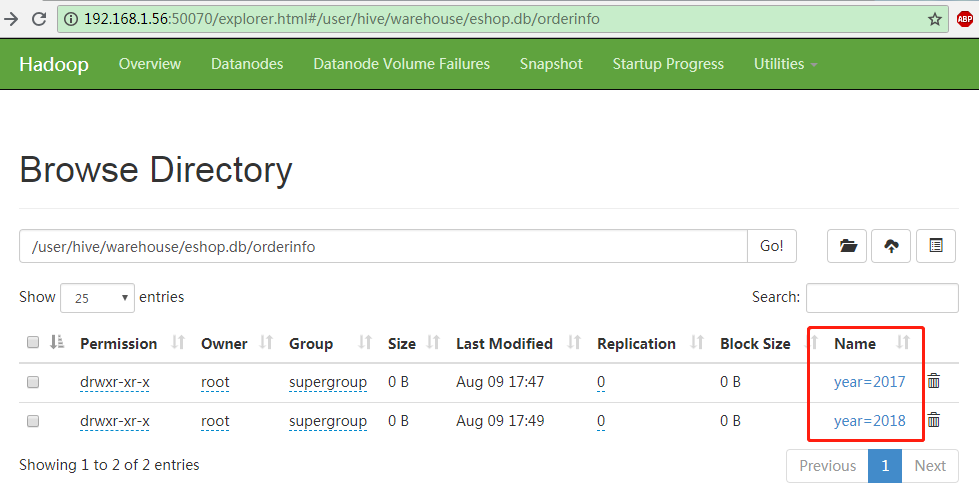Go to the Next page of results

929,466
